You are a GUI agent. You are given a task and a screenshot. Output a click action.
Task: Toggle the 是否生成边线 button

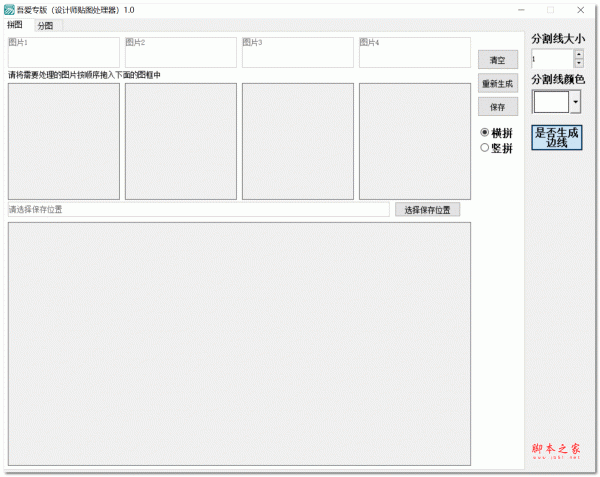tap(557, 137)
